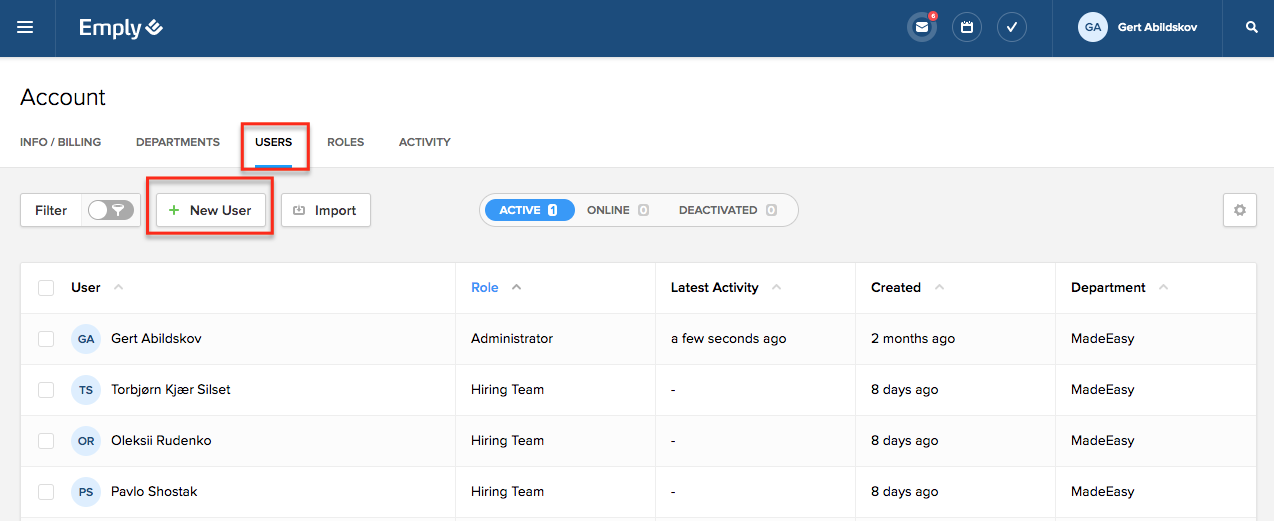The image size is (1274, 521).
Task: Open table settings gear icon
Action: point(1239,210)
